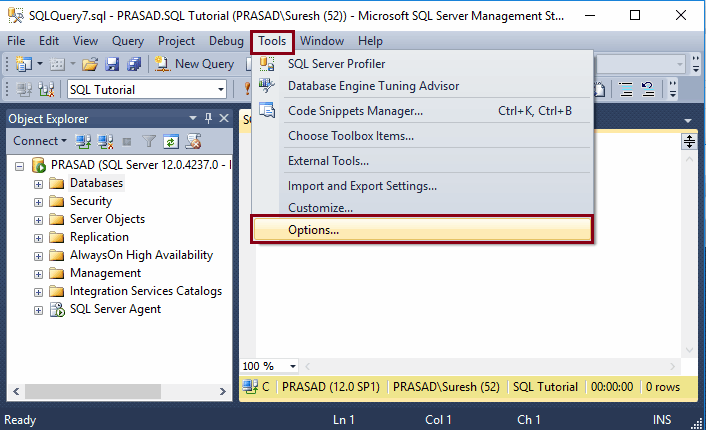Click the Stop square icon in Object Explorer
706x430 pixels.
[127, 142]
